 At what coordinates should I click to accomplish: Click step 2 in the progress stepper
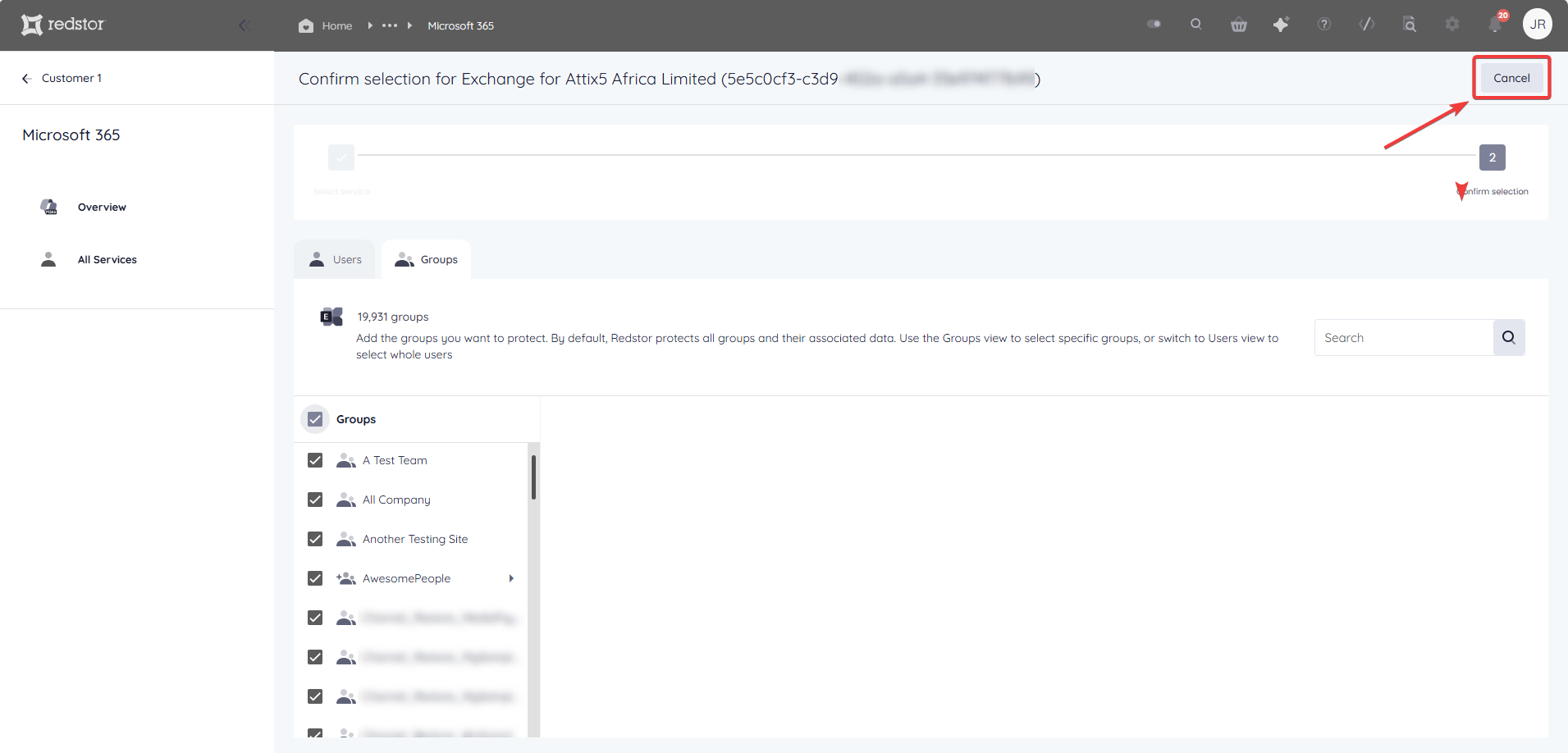pyautogui.click(x=1493, y=157)
